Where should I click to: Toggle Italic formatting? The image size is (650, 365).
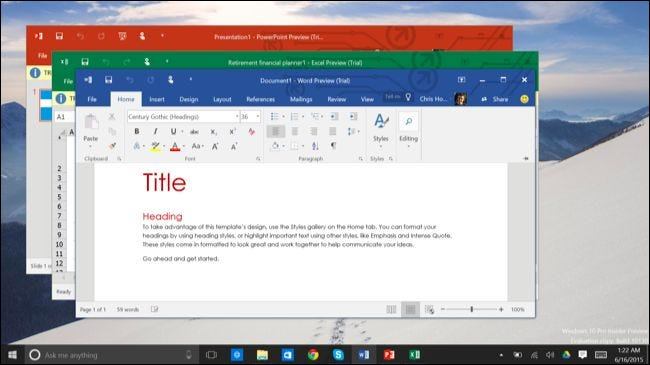[155, 131]
